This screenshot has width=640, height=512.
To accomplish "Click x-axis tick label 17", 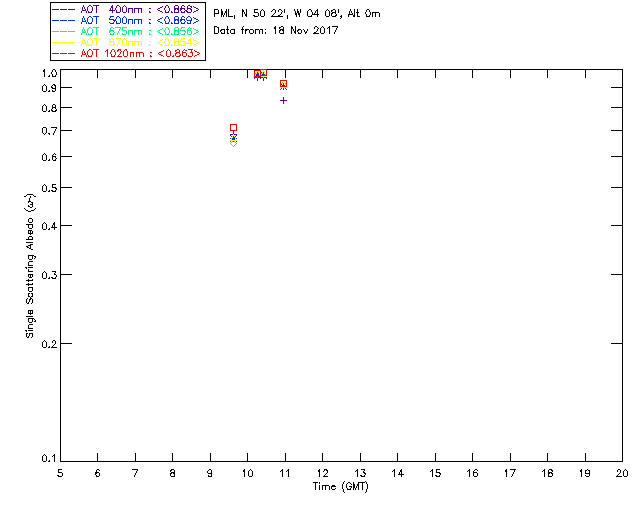I will point(510,473).
